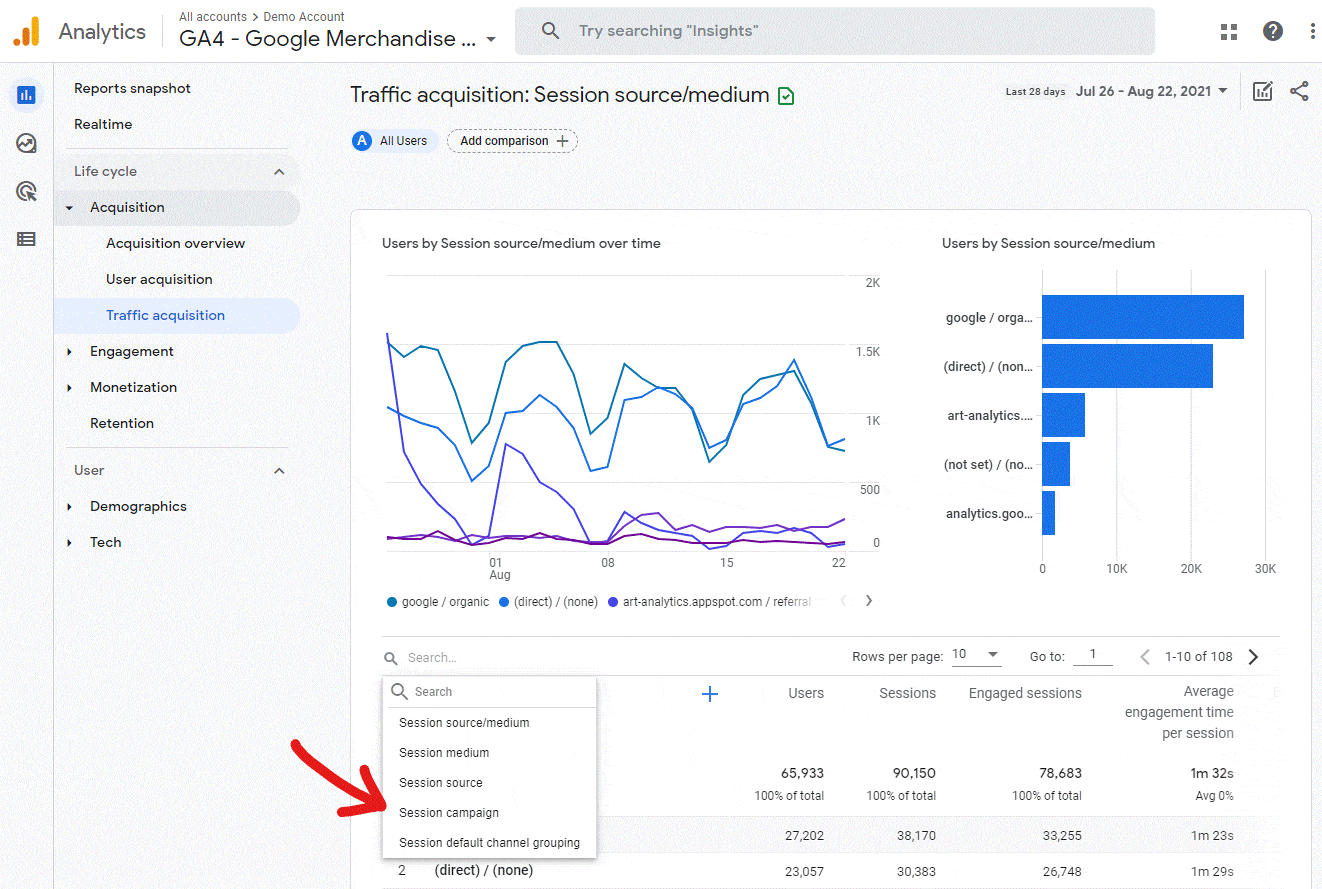
Task: Open the Rows per page dropdown
Action: (976, 655)
